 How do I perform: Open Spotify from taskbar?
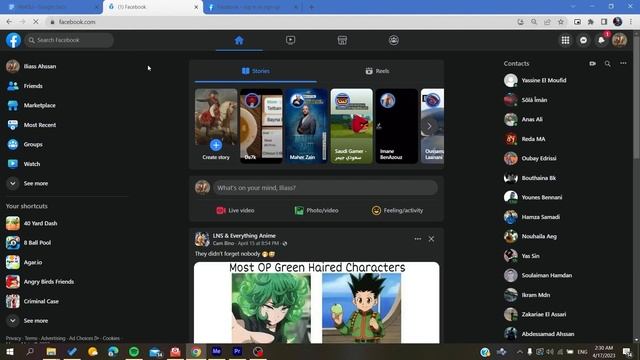pyautogui.click(x=134, y=351)
